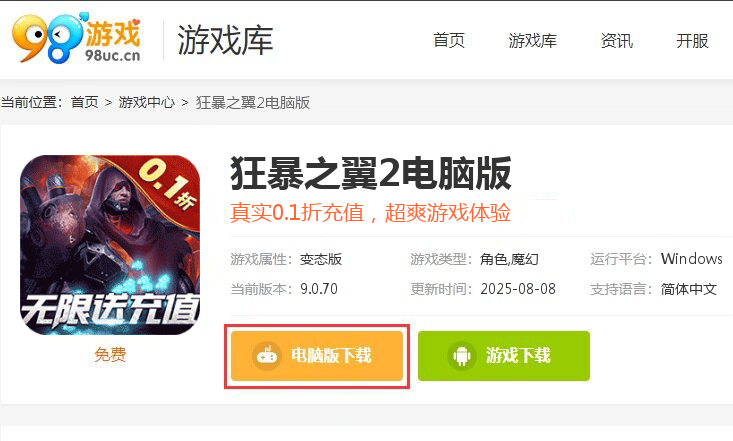Click the 角色,魔幻 game type value
Viewport: 733px width, 441px height.
[x=509, y=259]
